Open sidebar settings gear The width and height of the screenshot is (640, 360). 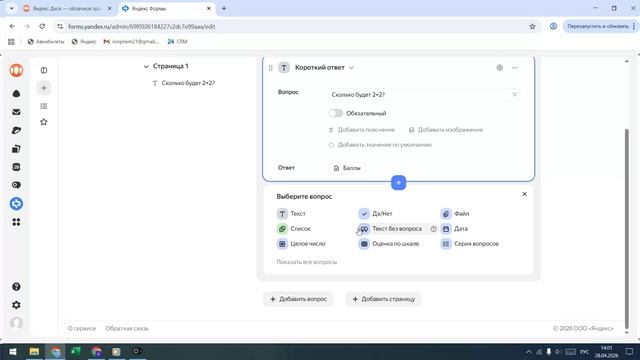pyautogui.click(x=16, y=305)
